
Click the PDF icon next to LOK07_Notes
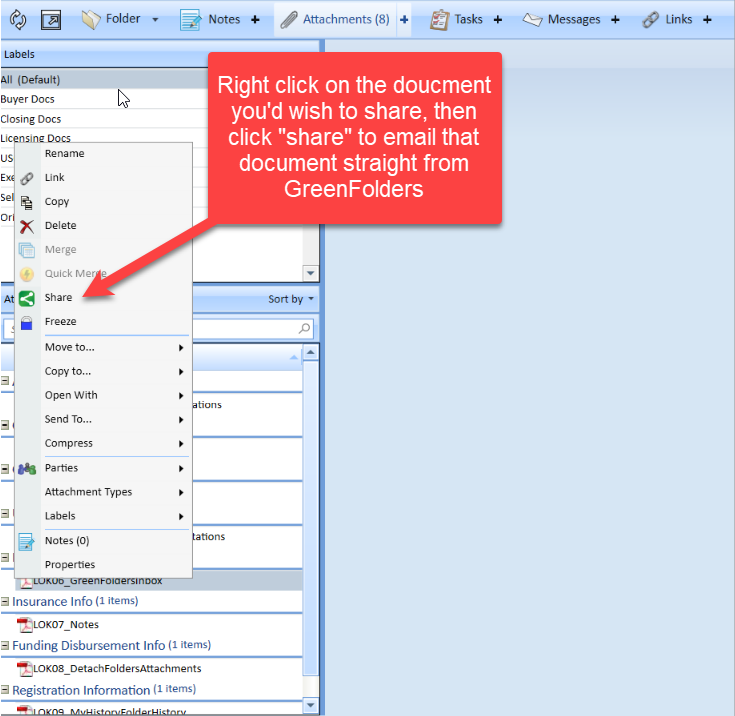coord(24,625)
